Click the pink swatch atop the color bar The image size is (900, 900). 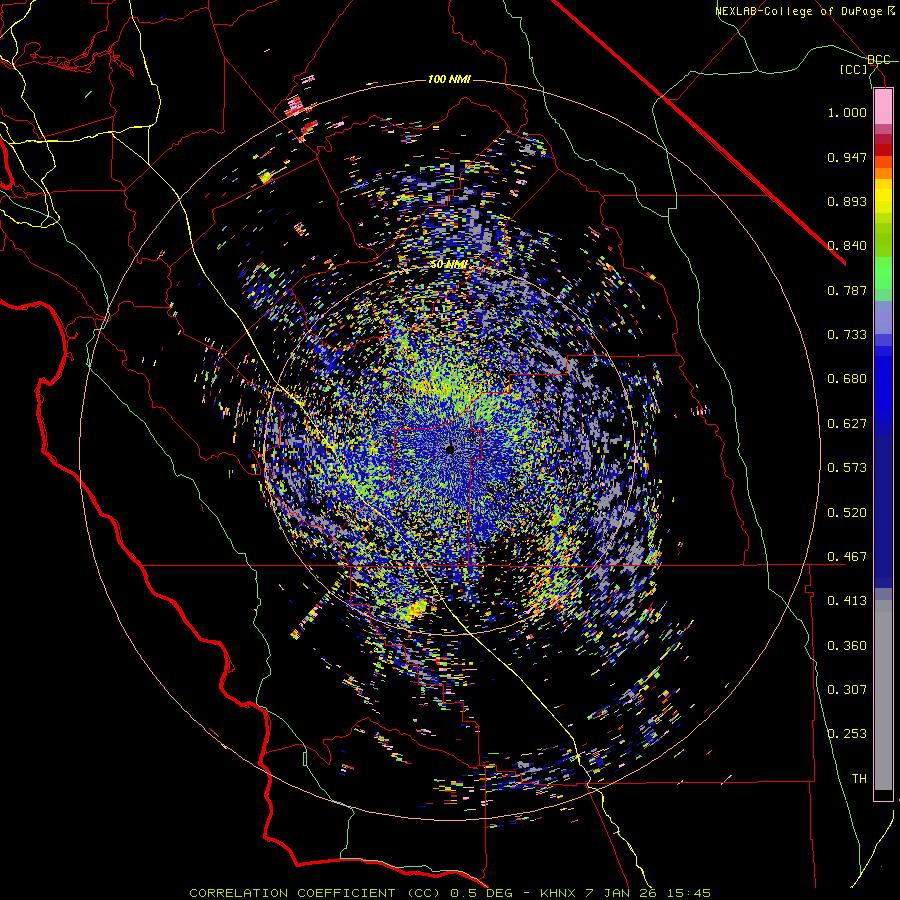click(x=883, y=106)
